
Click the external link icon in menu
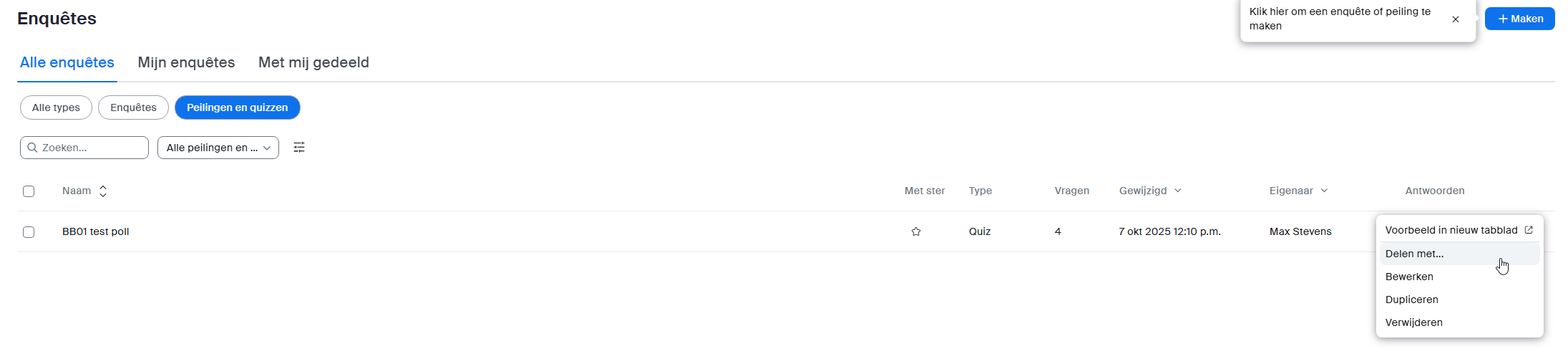(1529, 230)
